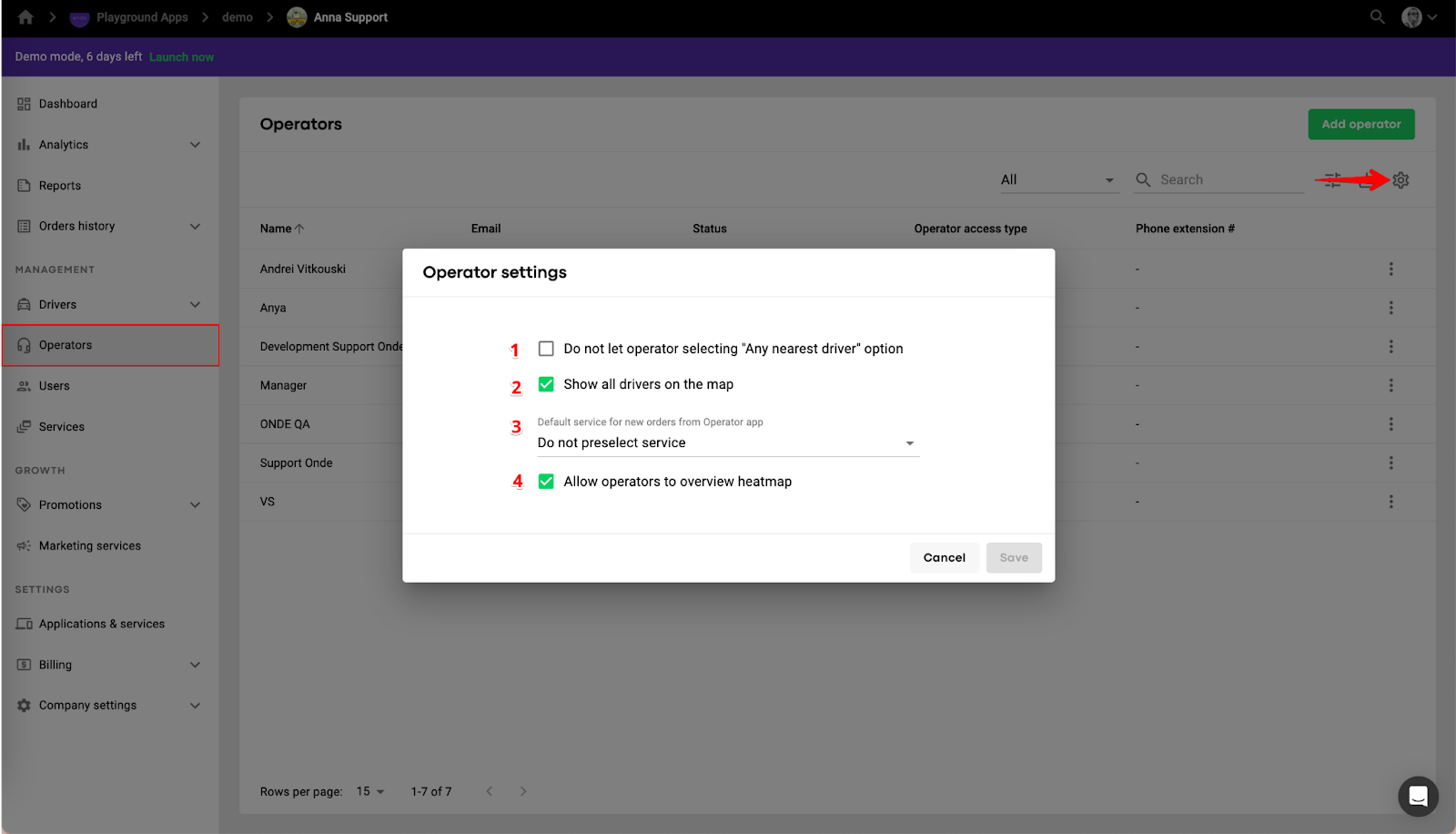The width and height of the screenshot is (1456, 834).
Task: Click the Add operator button
Action: pyautogui.click(x=1361, y=125)
